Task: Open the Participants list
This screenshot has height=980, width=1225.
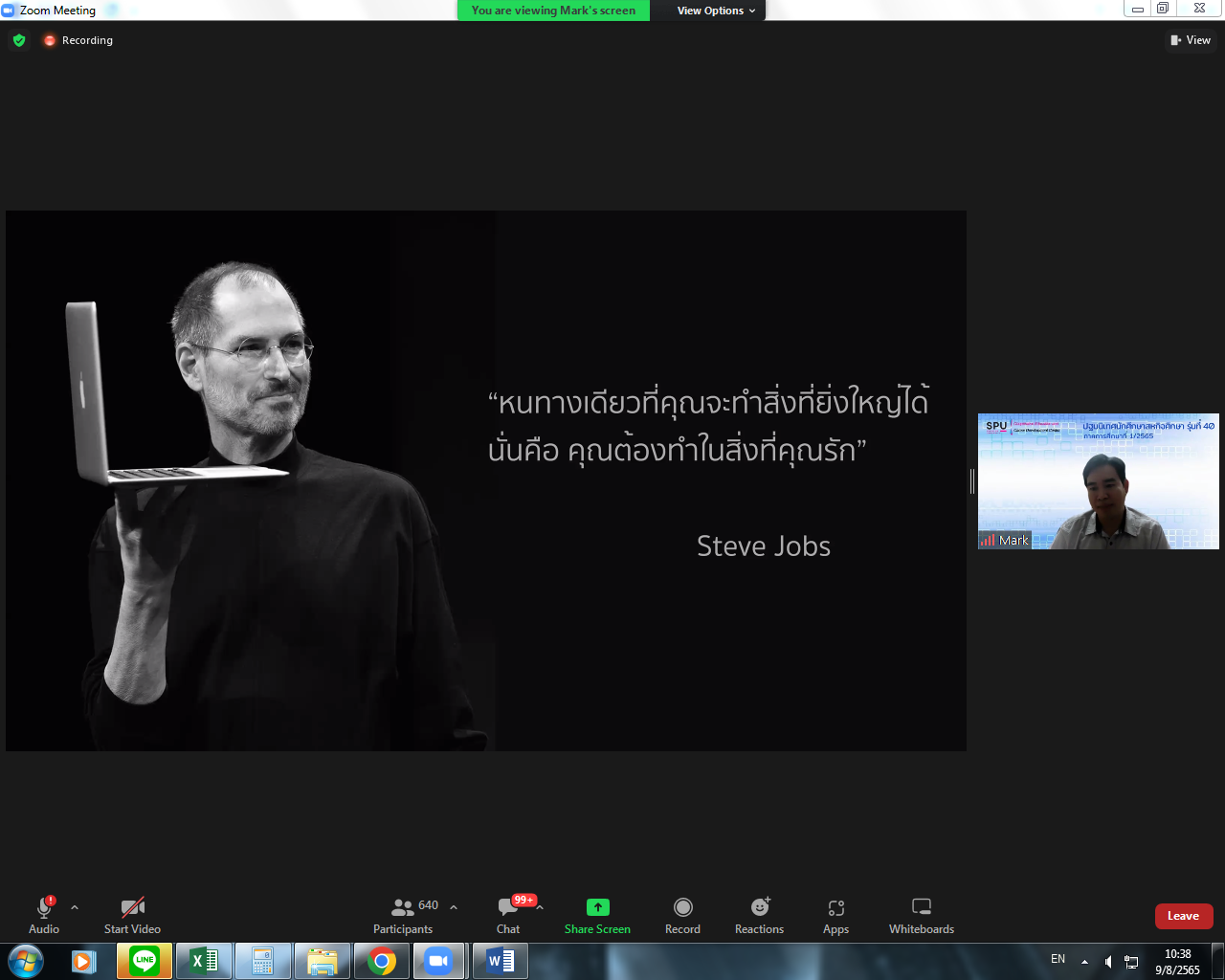Action: pyautogui.click(x=404, y=915)
